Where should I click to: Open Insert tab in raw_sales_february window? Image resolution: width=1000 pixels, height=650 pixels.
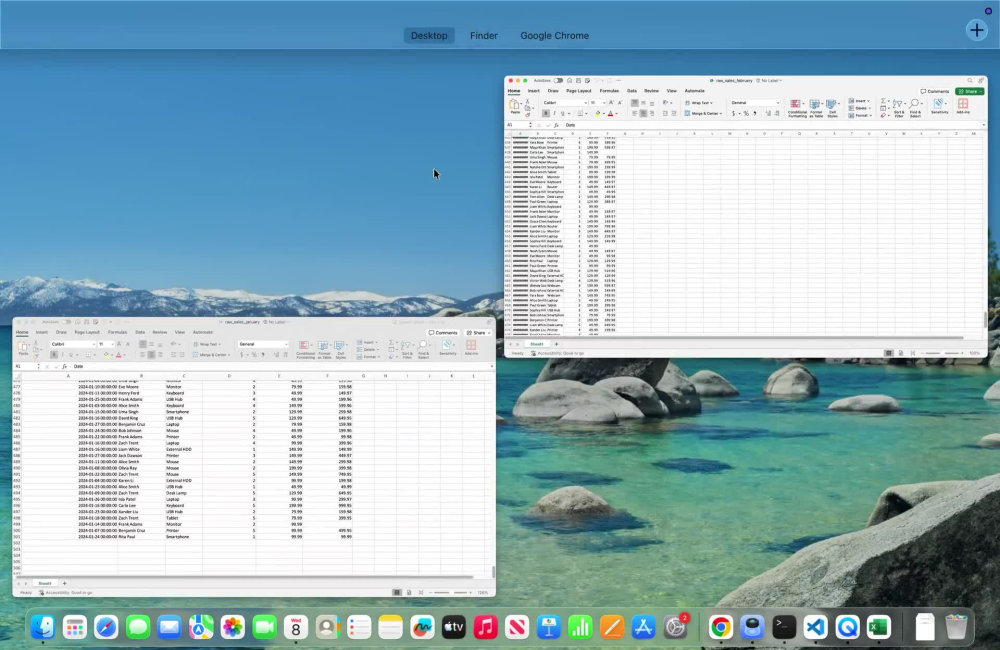pos(534,91)
